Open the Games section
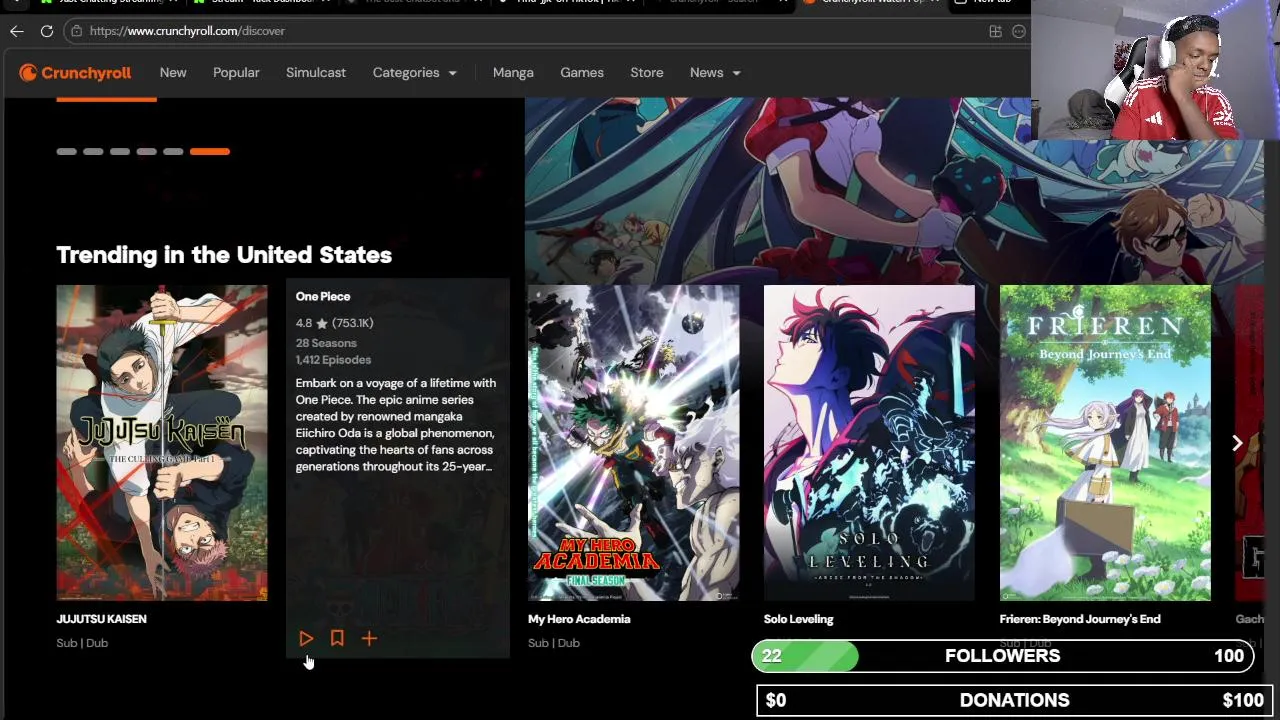This screenshot has height=720, width=1280. click(582, 72)
